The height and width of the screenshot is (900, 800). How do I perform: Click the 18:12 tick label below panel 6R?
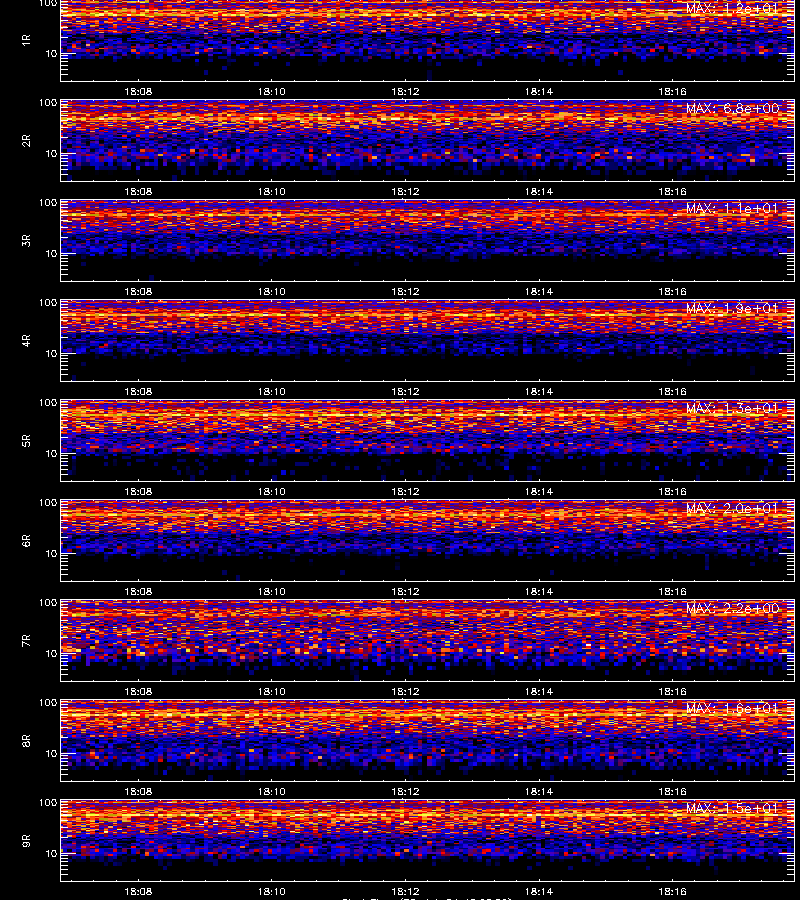coord(405,591)
